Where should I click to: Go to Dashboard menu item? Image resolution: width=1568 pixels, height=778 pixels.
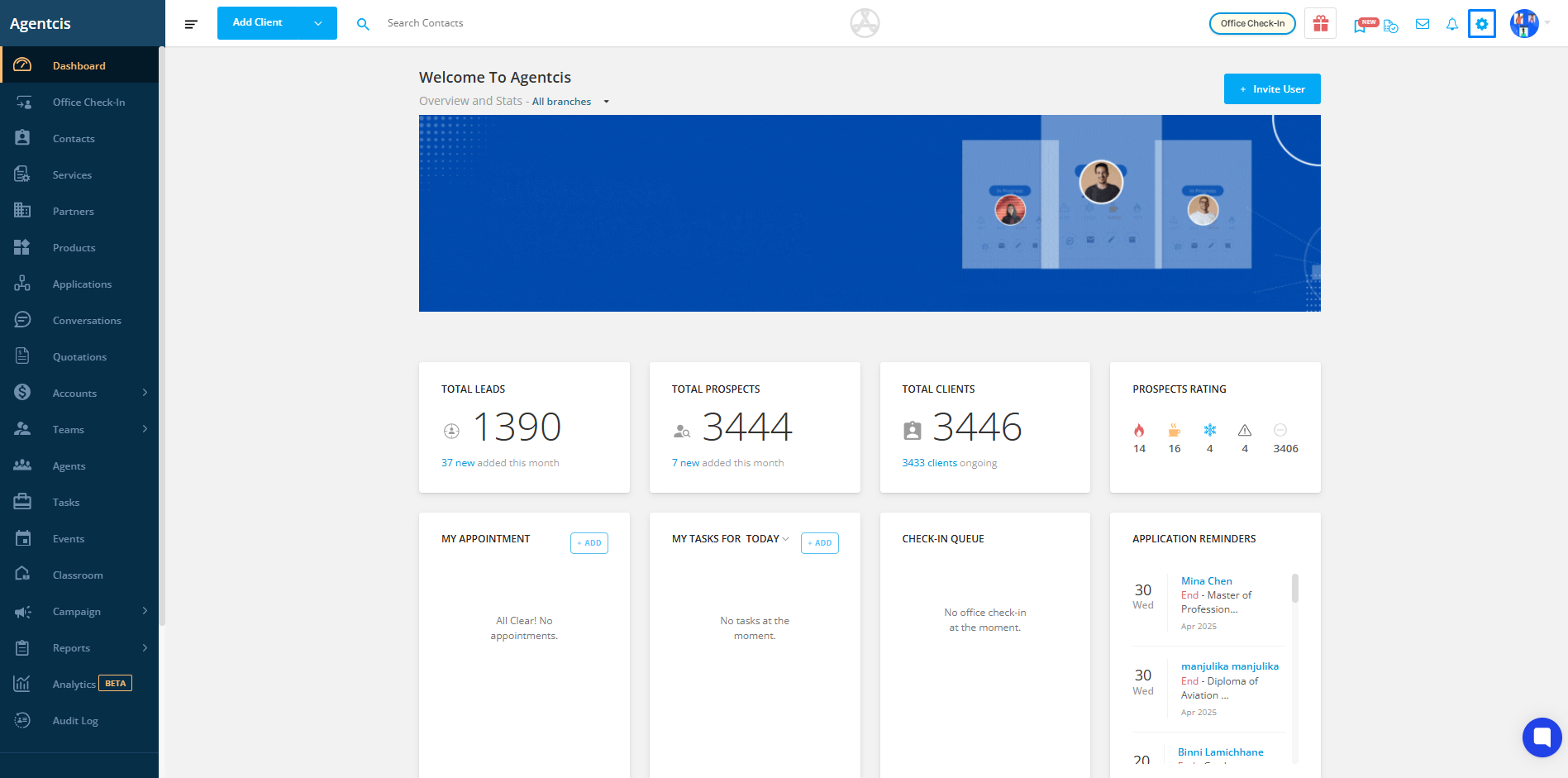click(x=79, y=65)
